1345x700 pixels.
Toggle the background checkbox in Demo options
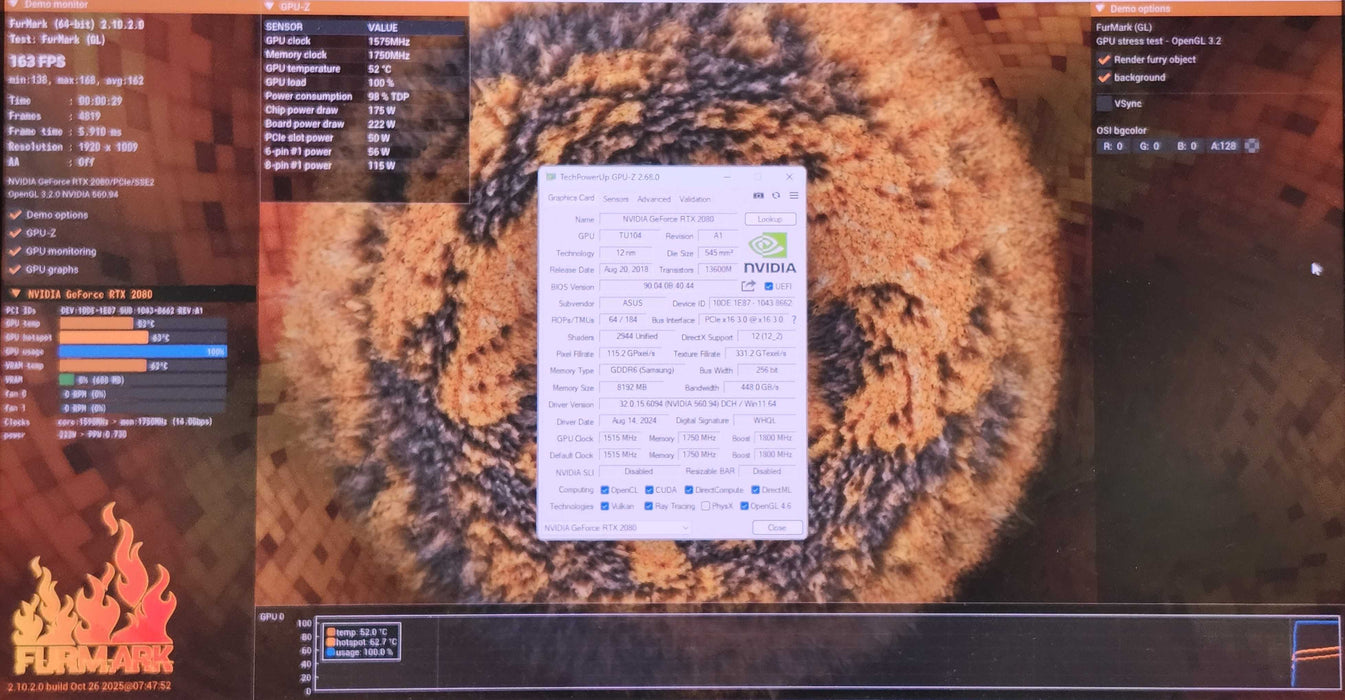1104,77
